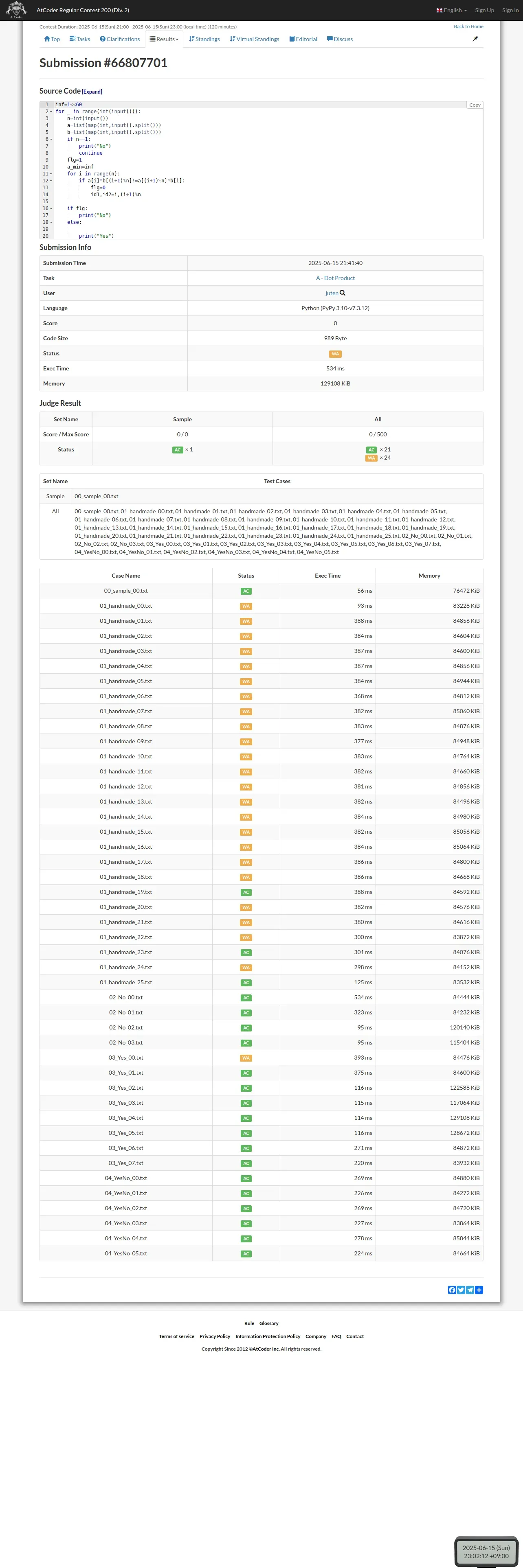
Task: Collapse the code fold arrow at line 2
Action: (51, 112)
